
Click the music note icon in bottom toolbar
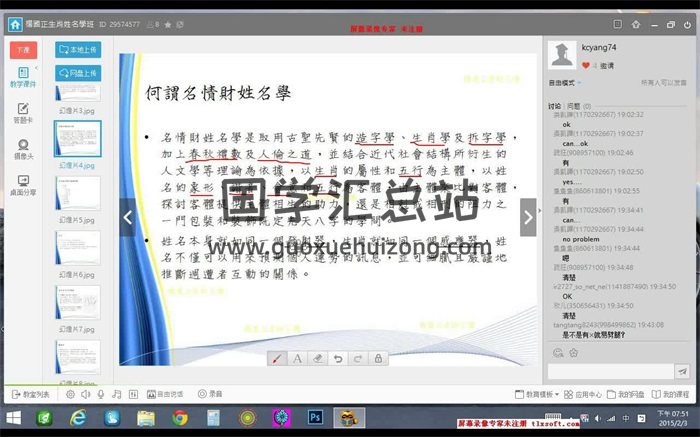click(x=117, y=394)
